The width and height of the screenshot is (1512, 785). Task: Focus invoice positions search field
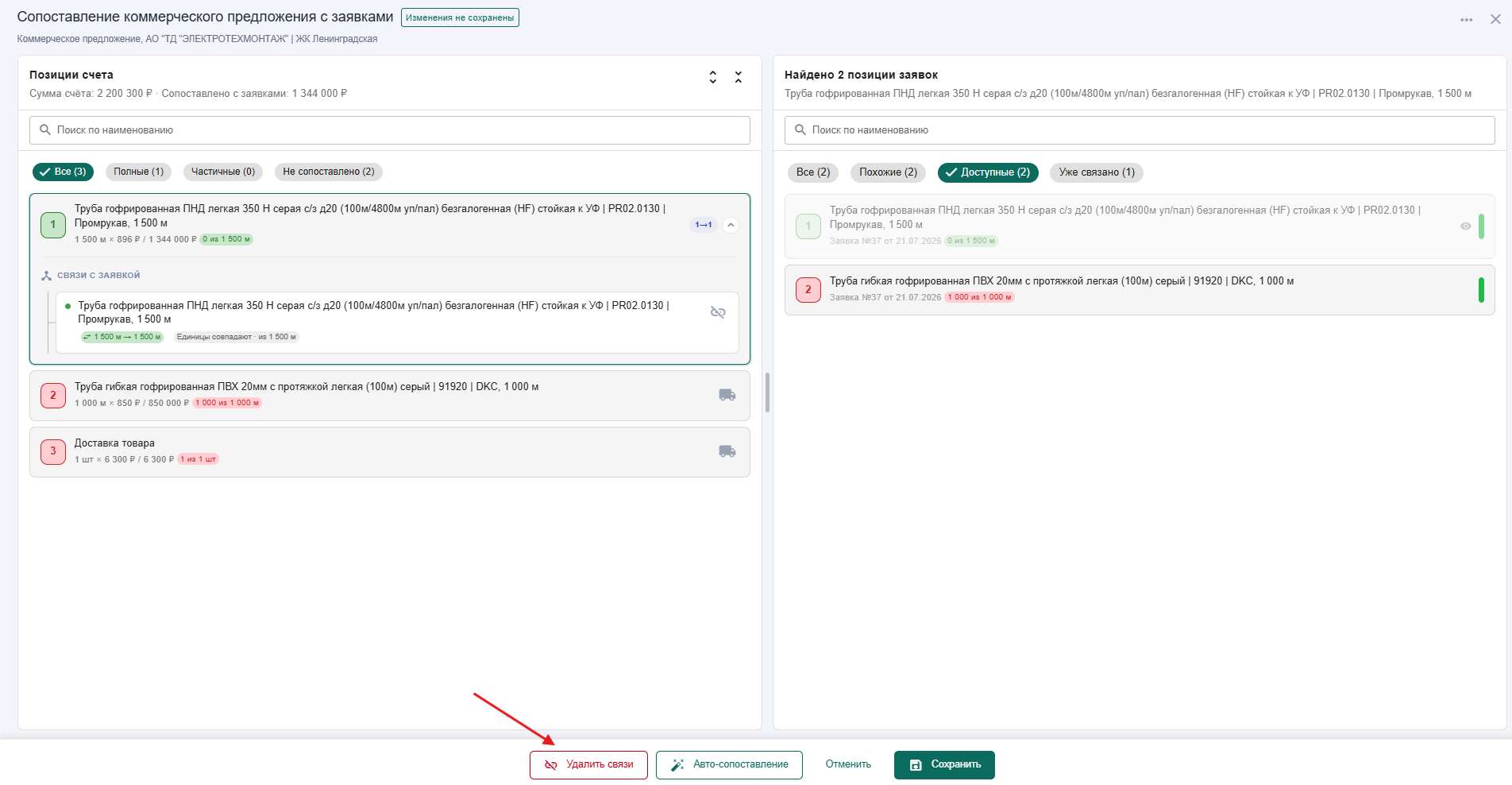click(x=390, y=130)
